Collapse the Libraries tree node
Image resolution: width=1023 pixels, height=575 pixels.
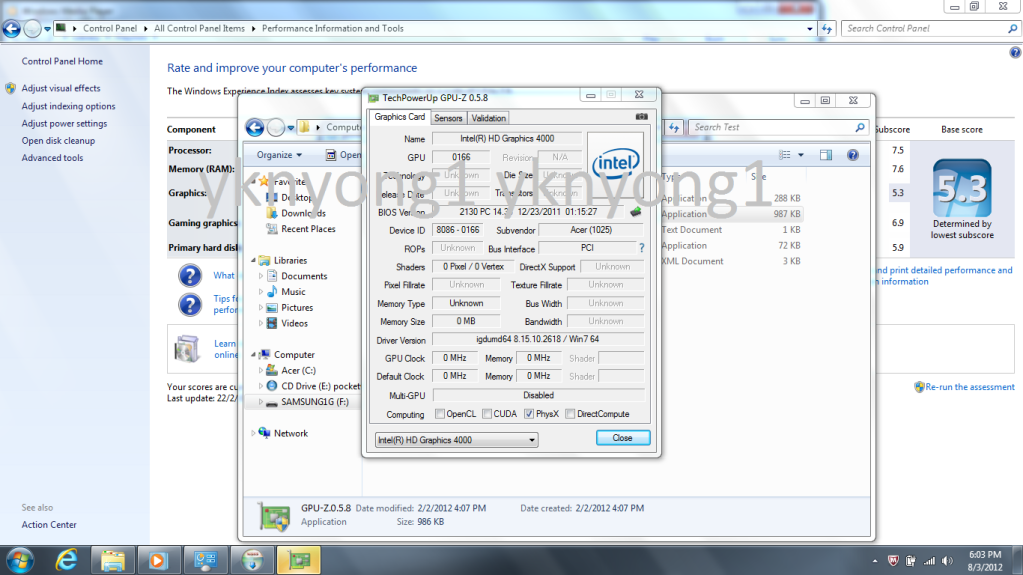[254, 260]
